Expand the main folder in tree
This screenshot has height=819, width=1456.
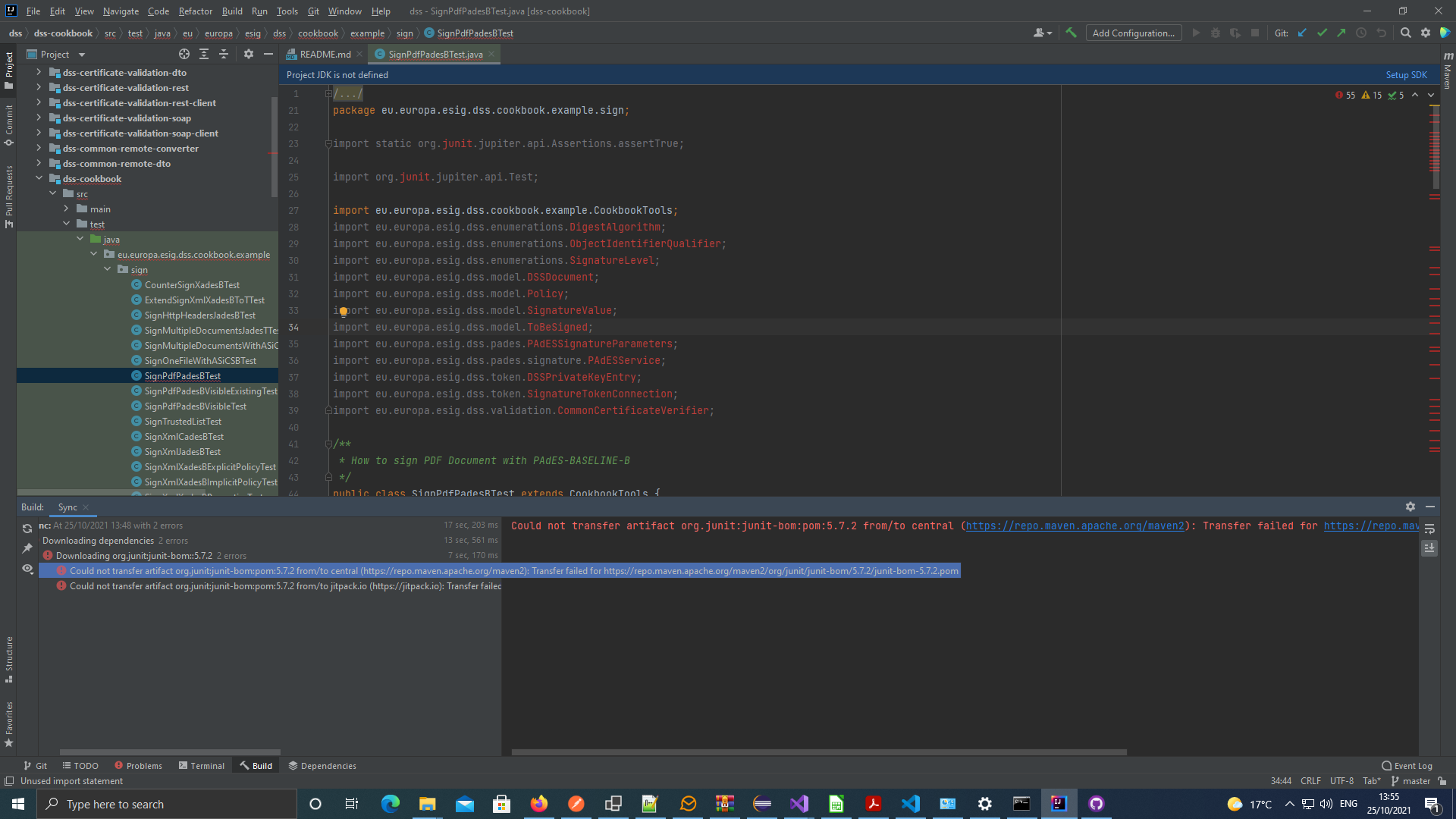tap(66, 209)
